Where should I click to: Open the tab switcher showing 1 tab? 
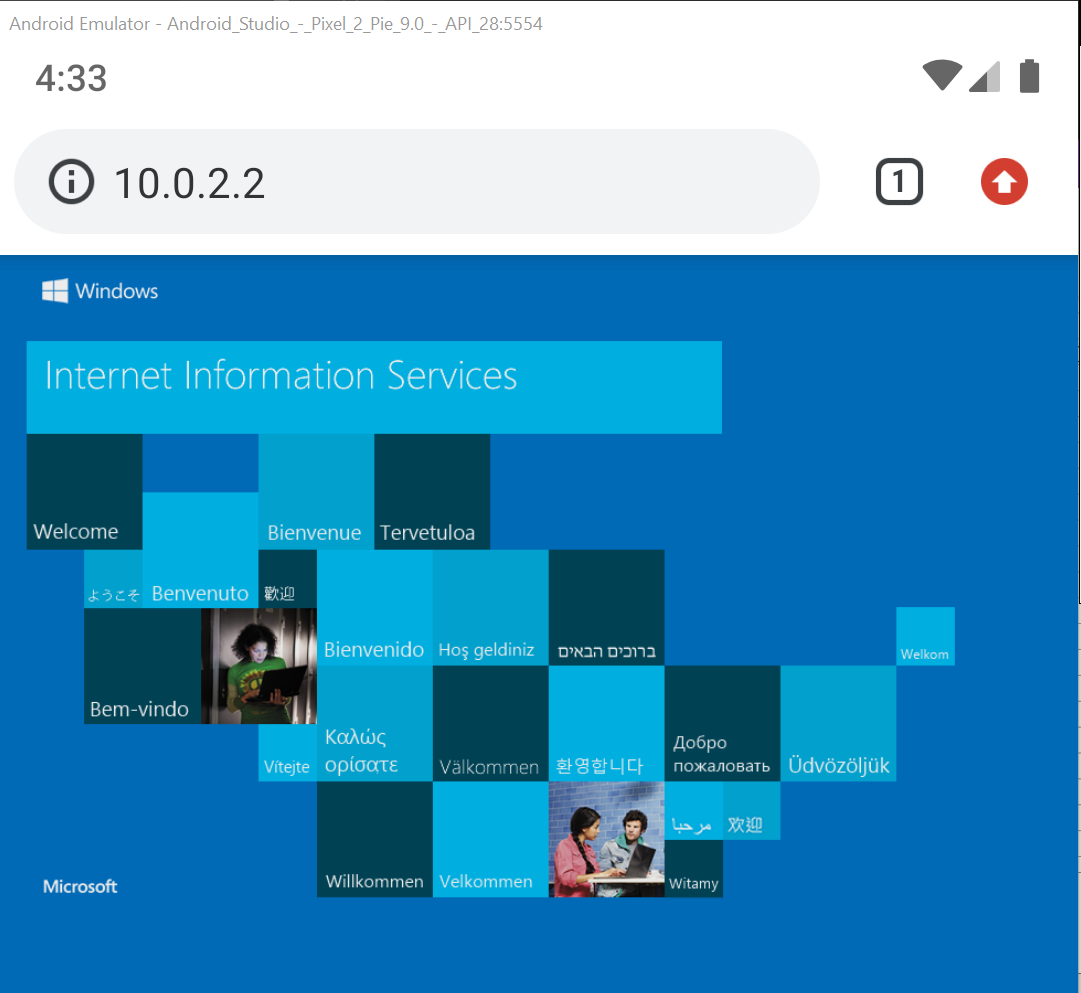coord(899,182)
